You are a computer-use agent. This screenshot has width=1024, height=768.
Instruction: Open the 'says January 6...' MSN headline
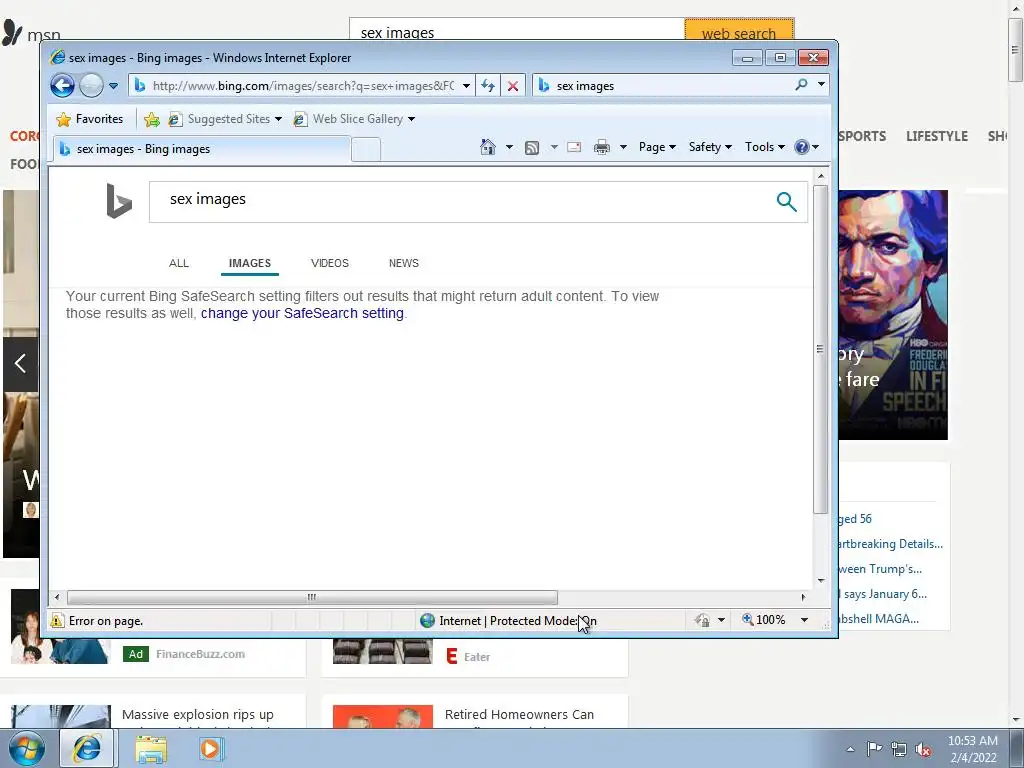pos(882,594)
